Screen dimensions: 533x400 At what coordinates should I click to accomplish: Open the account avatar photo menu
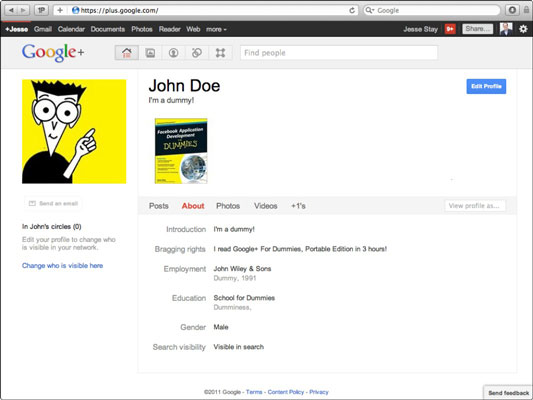[x=506, y=29]
